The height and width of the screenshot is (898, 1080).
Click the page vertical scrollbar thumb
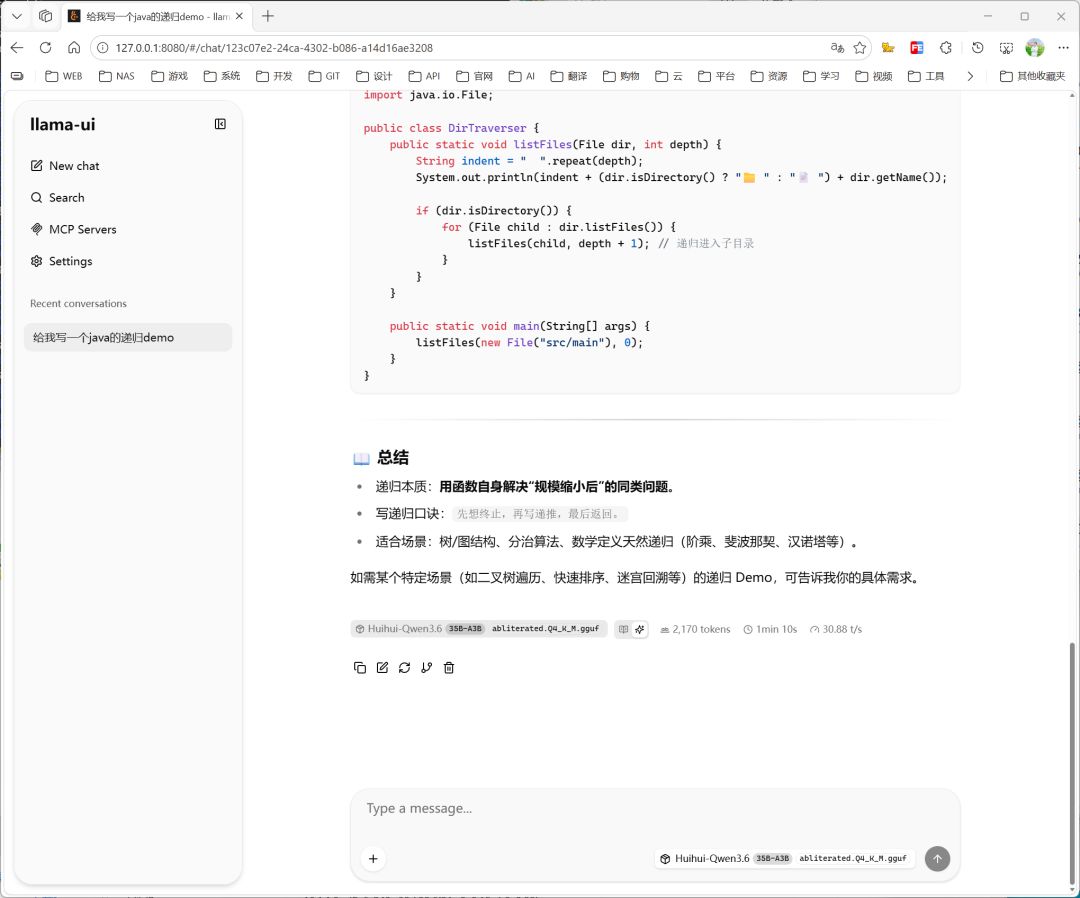(x=1072, y=763)
